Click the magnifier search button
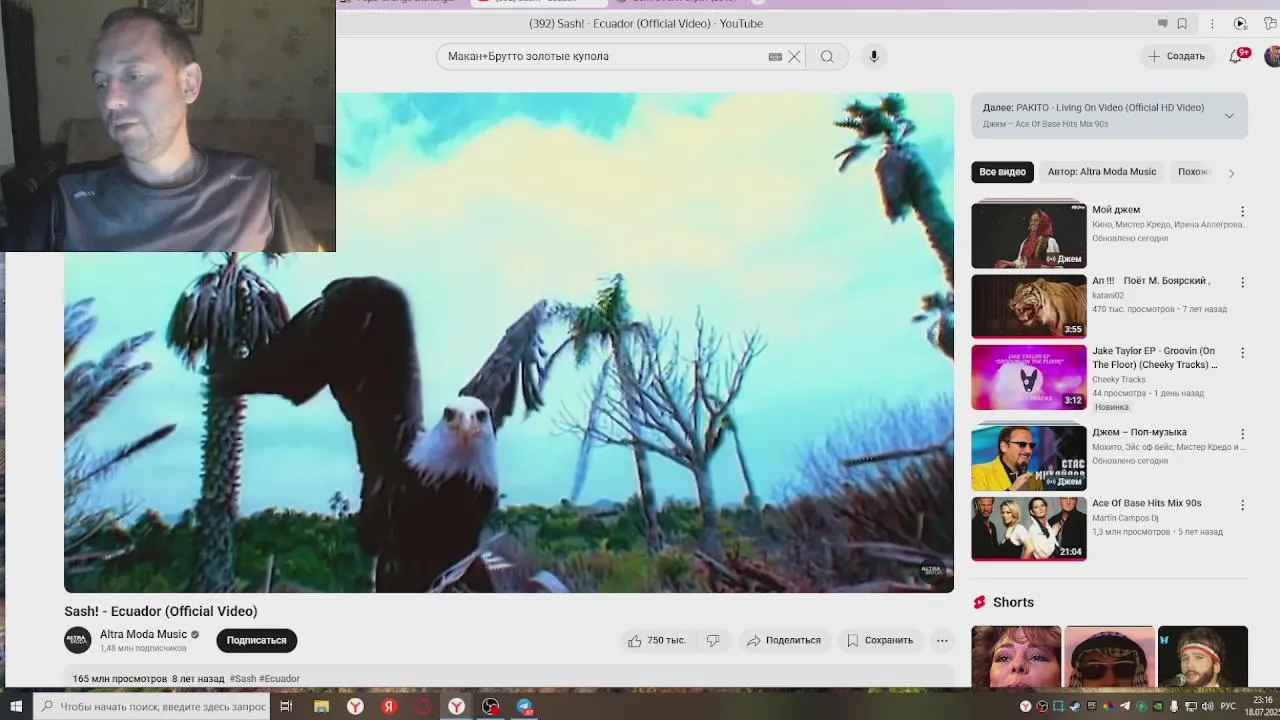Image resolution: width=1280 pixels, height=720 pixels. coord(827,57)
